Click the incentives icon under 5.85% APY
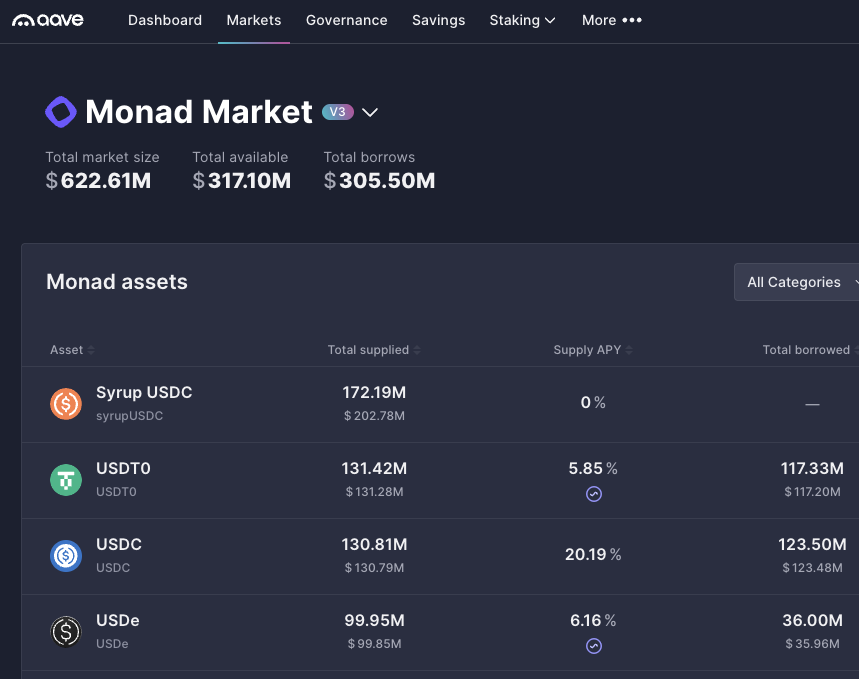 click(x=594, y=494)
